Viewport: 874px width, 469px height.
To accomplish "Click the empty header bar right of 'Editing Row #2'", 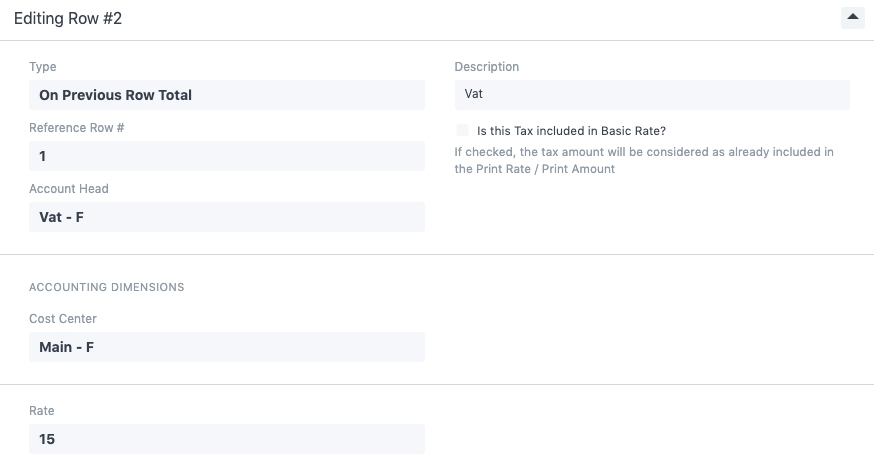I will (480, 19).
